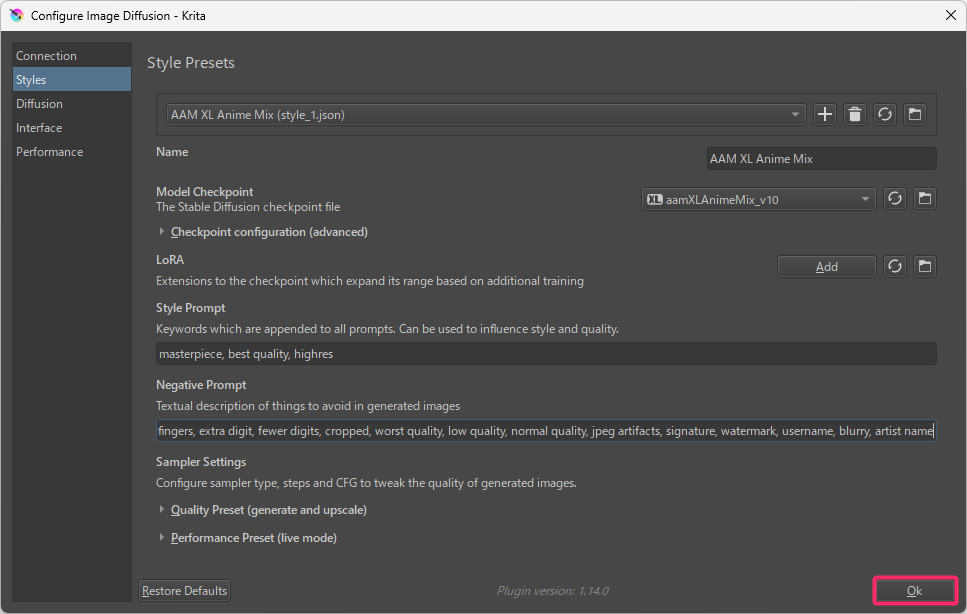Click the Add LoRA button

[x=826, y=266]
